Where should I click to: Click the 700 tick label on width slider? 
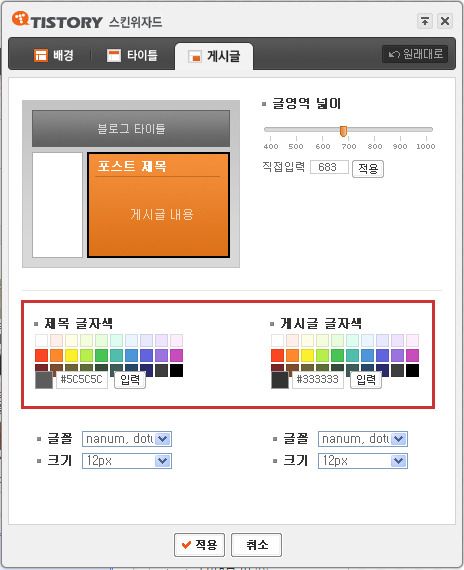(x=349, y=146)
